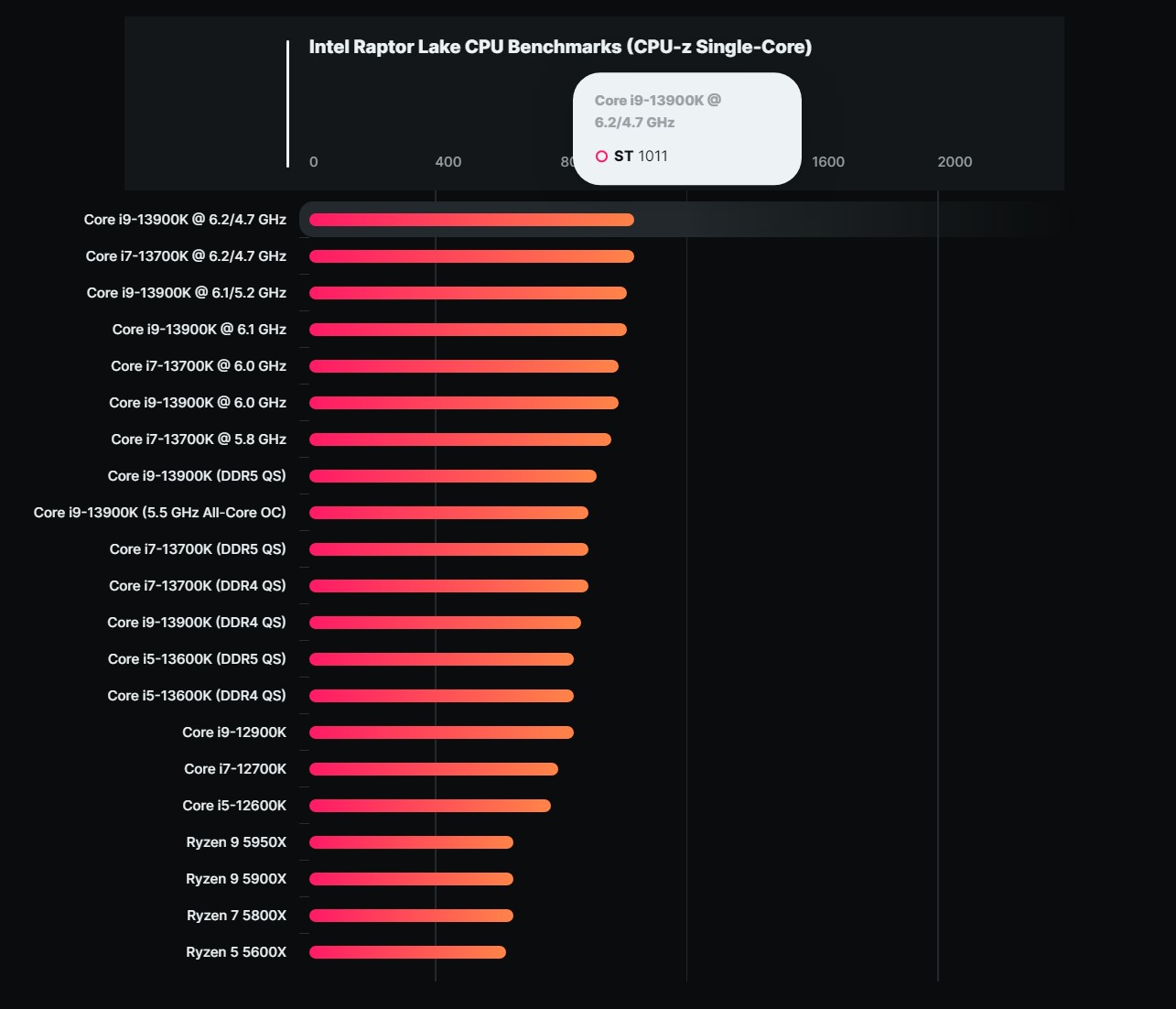This screenshot has height=1009, width=1176.
Task: Click the Ryzen 5 5600X label
Action: click(x=236, y=952)
